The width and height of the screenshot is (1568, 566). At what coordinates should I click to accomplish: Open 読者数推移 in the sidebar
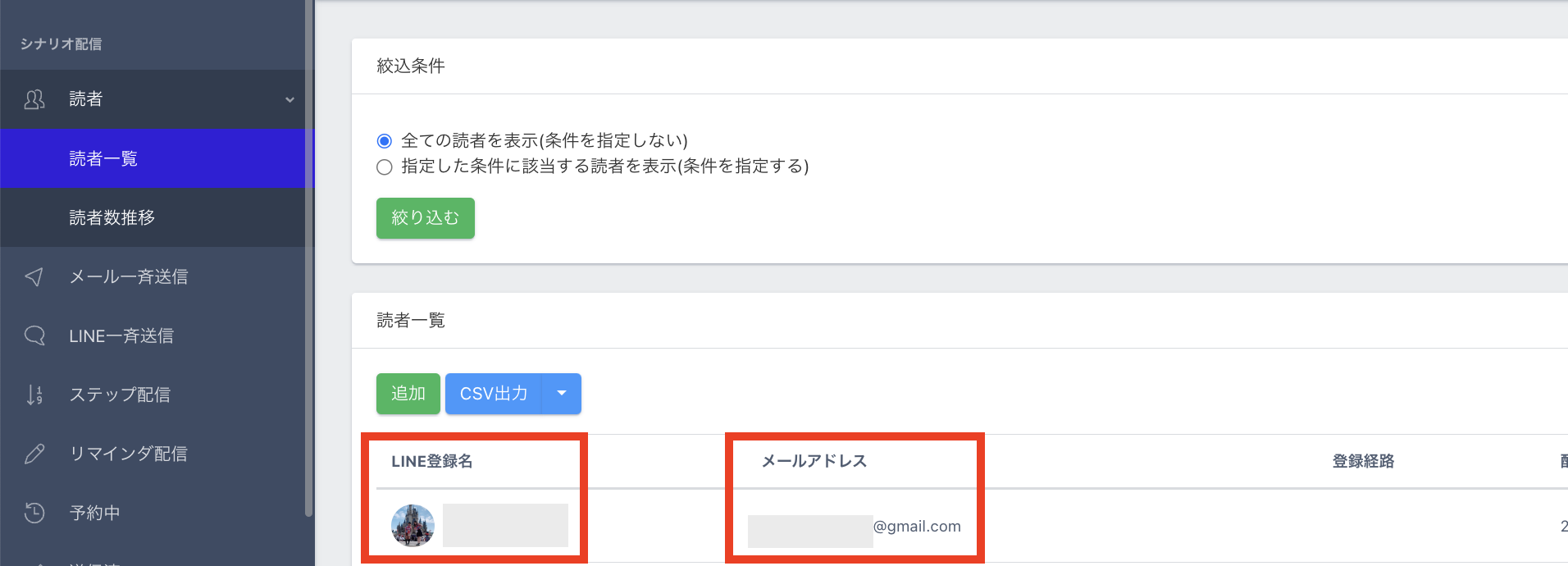[112, 217]
